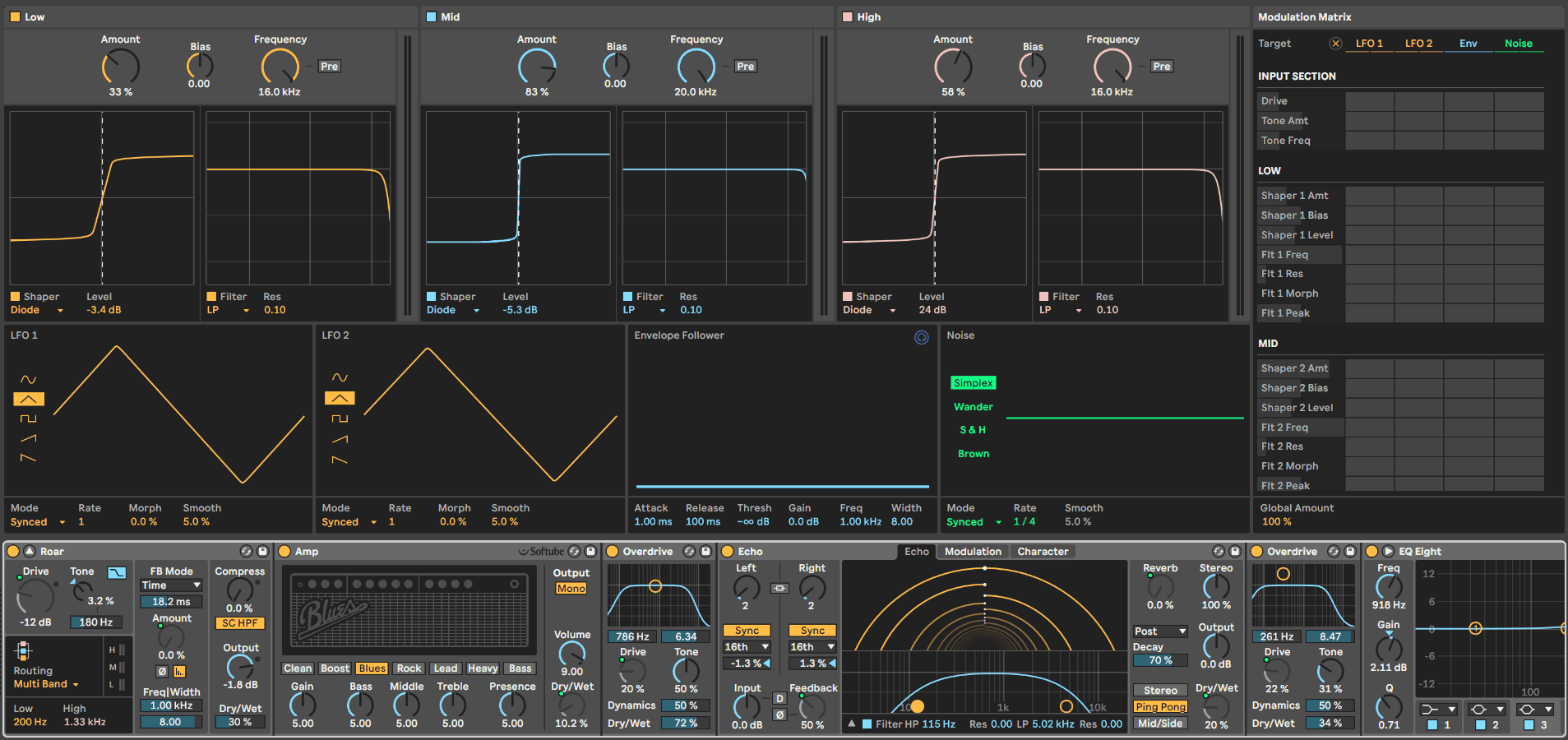Image resolution: width=1568 pixels, height=740 pixels.
Task: Select the square wave shape for LFO 1
Action: point(29,419)
